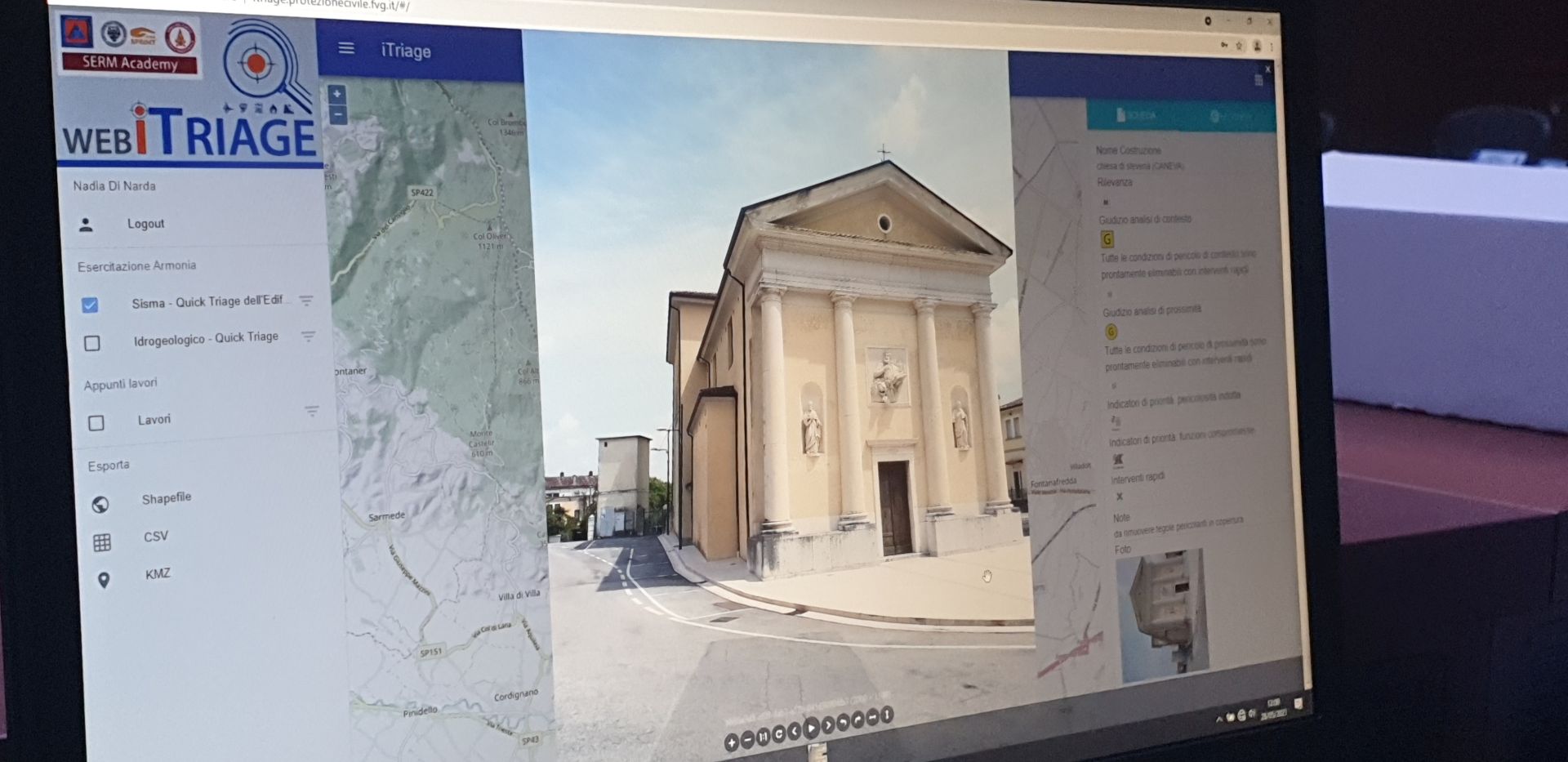Open filter options for Sisma layer
1568x762 pixels.
point(306,301)
